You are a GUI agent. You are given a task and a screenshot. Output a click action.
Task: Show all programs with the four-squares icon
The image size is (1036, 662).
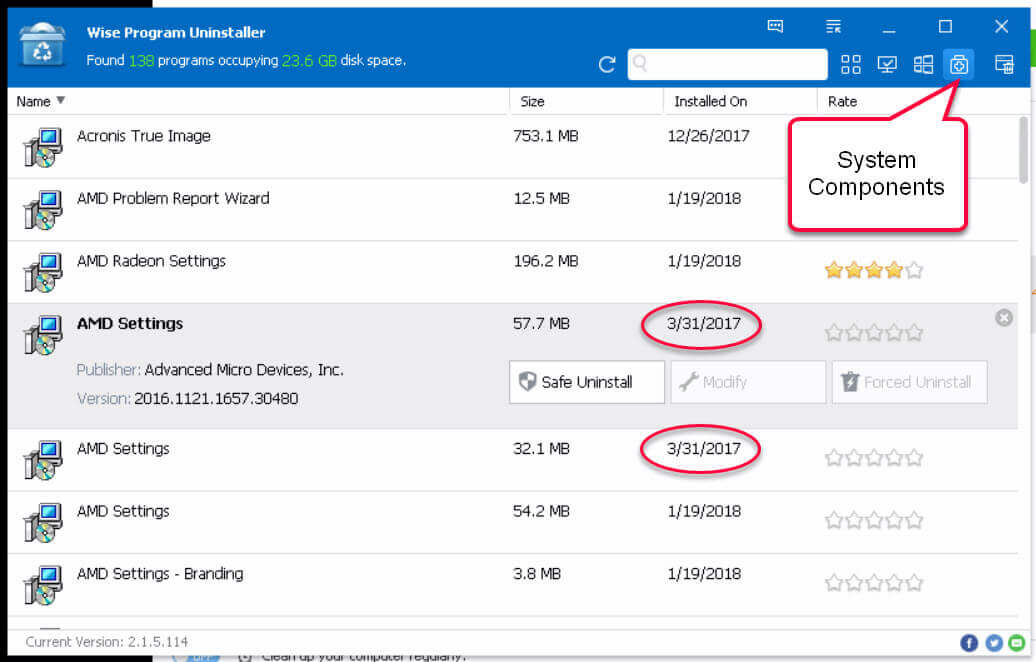point(850,64)
